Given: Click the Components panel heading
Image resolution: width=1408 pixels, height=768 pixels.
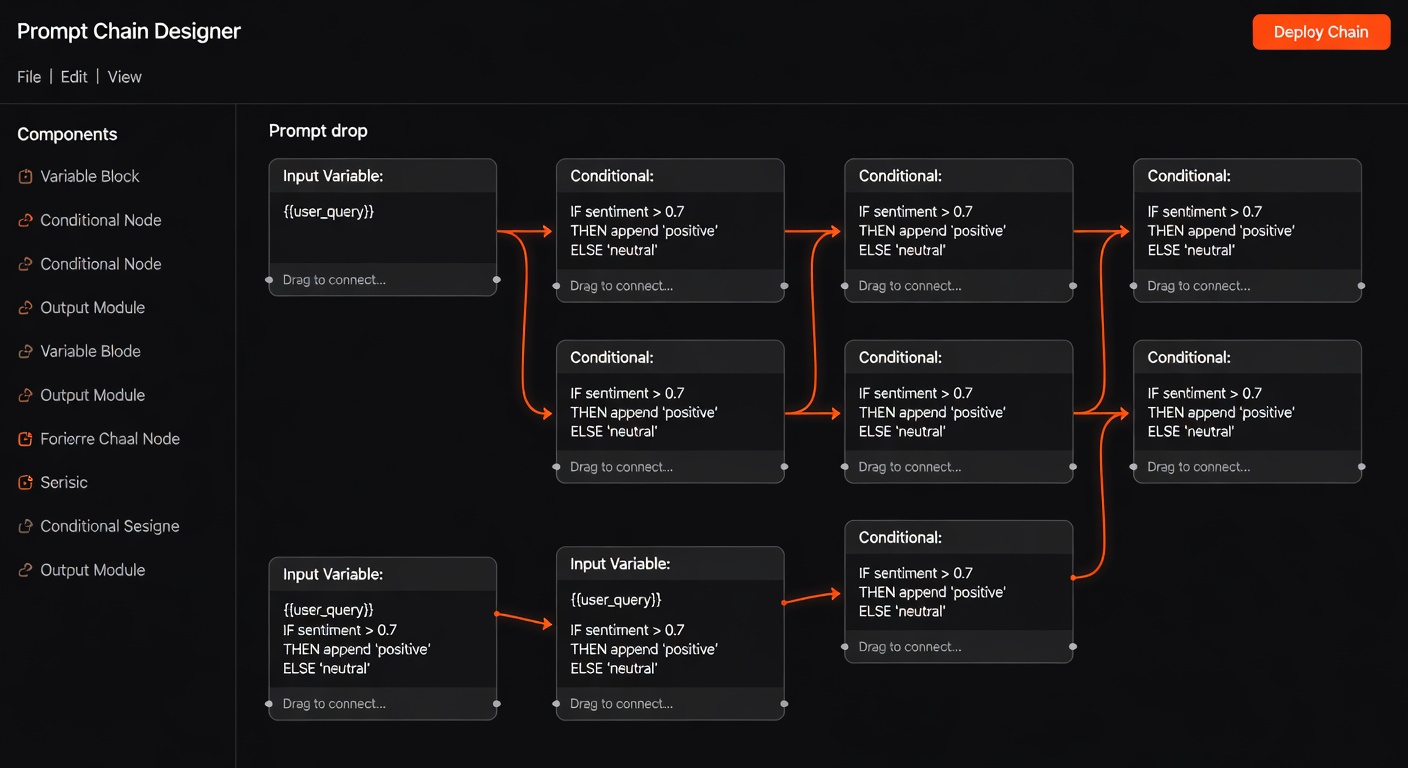Looking at the screenshot, I should tap(66, 134).
